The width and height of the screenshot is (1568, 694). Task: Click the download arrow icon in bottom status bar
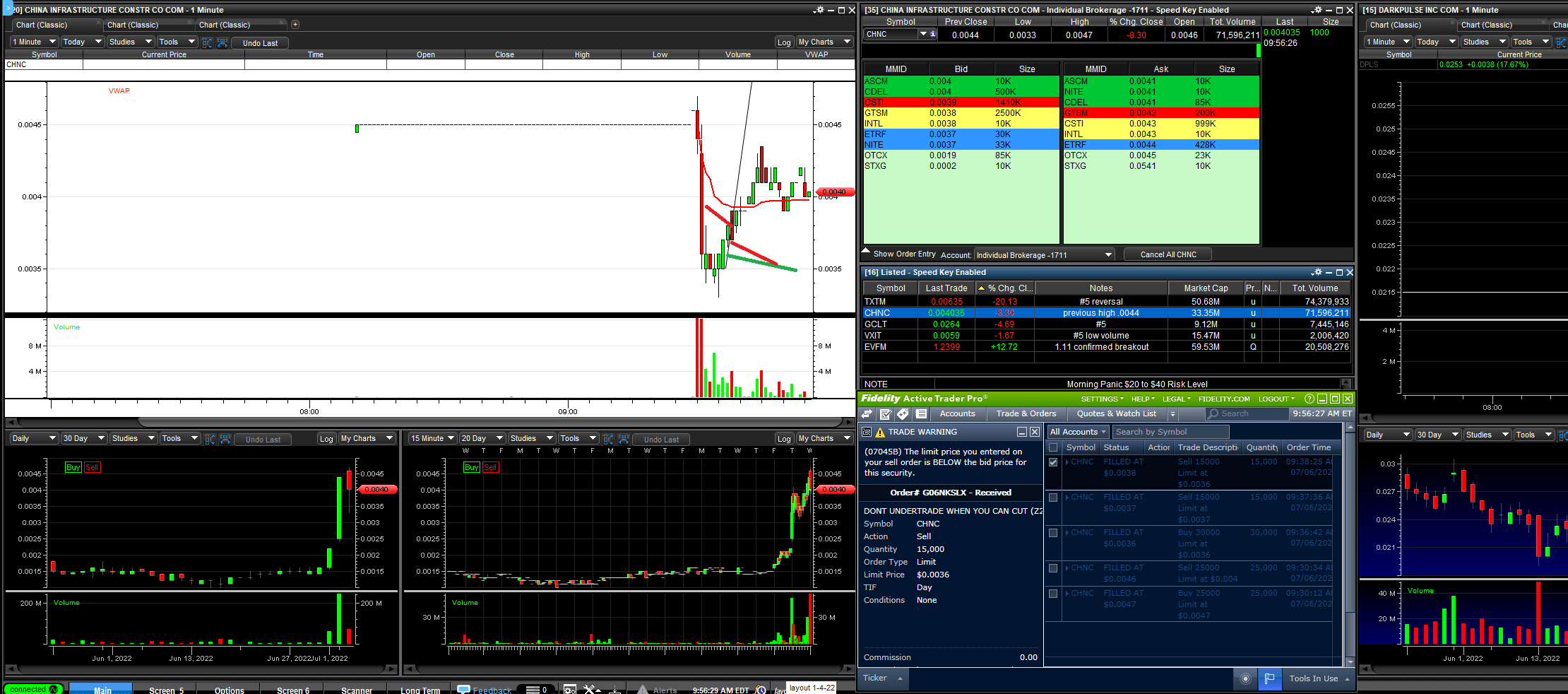(x=615, y=689)
